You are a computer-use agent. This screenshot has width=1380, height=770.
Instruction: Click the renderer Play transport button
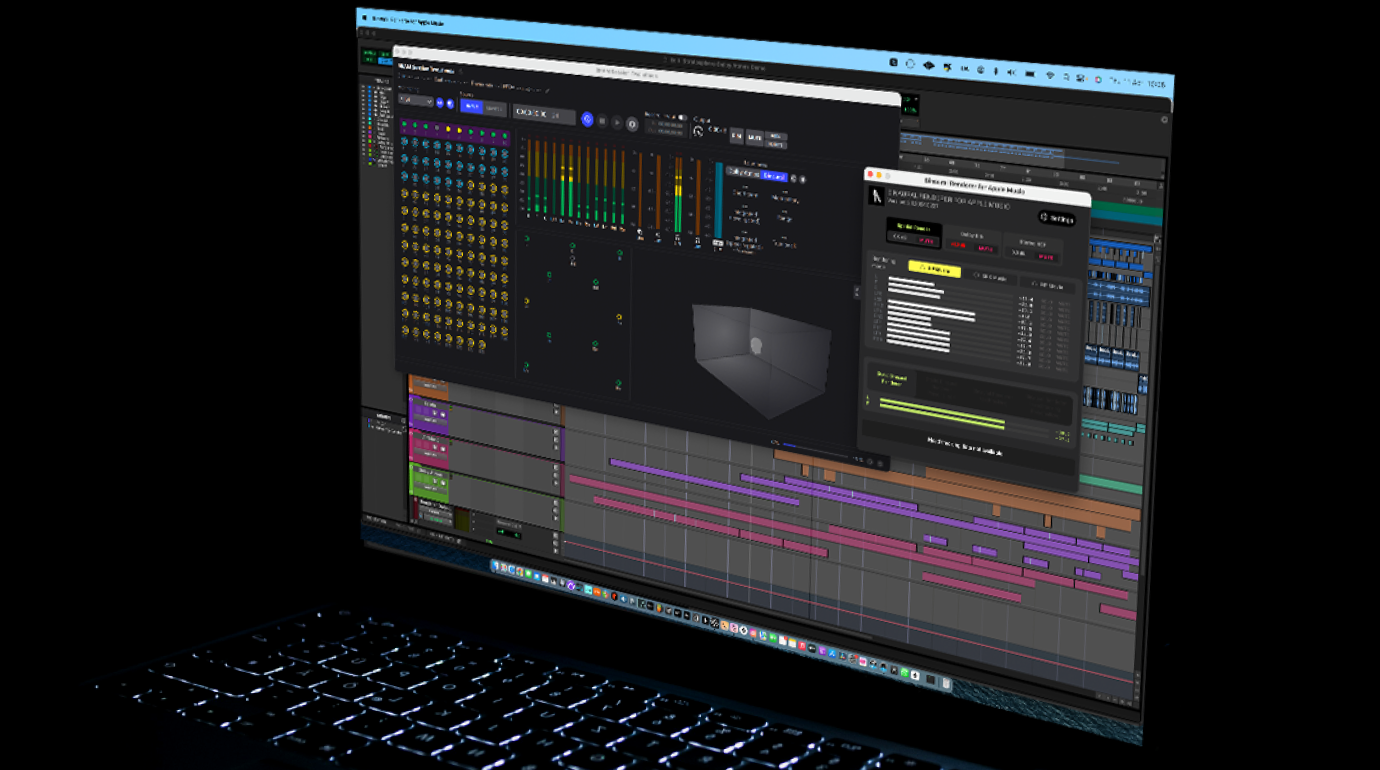pos(617,123)
